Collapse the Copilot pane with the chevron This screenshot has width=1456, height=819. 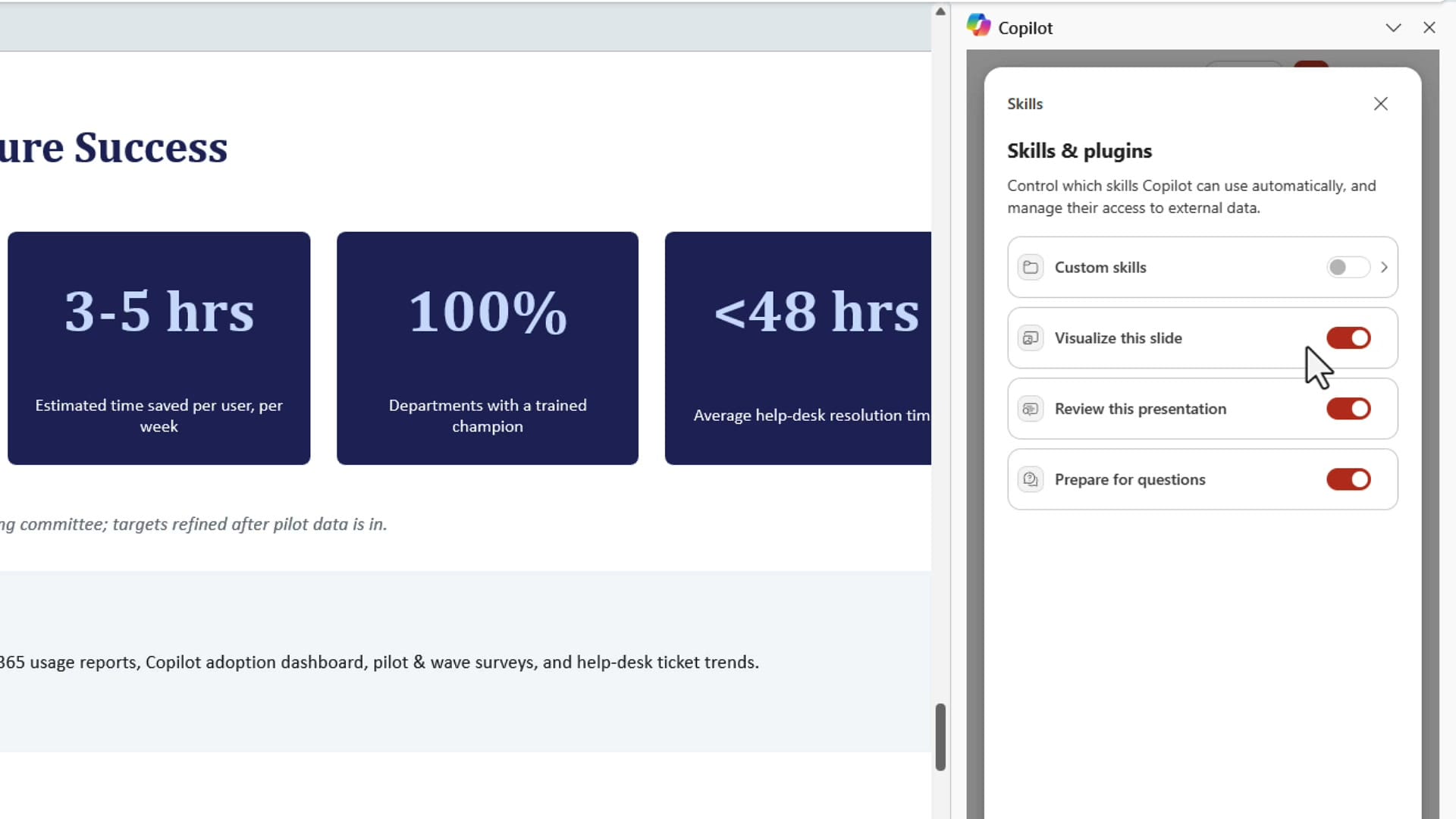click(x=1393, y=28)
